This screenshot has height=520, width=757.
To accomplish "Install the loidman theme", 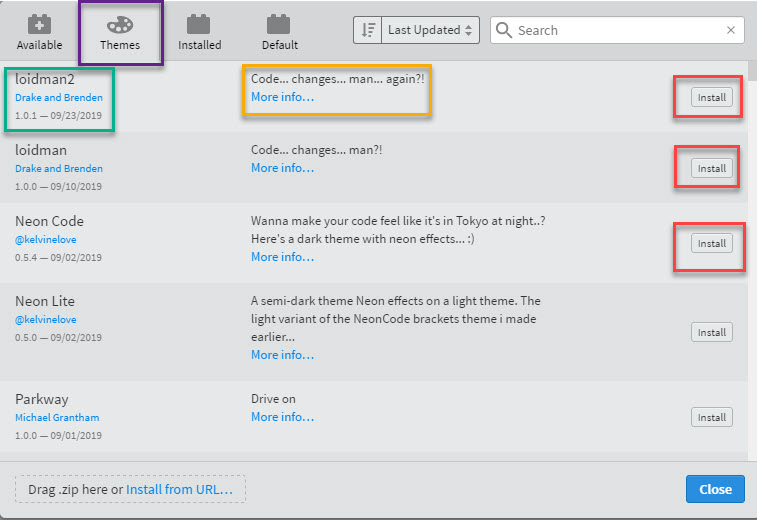I will [x=712, y=169].
